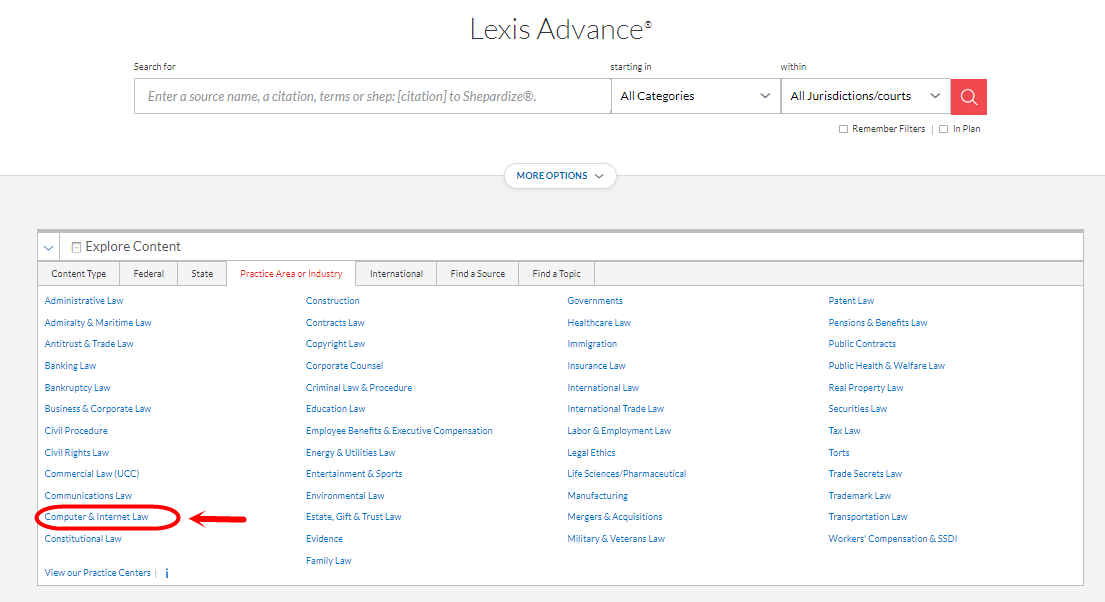
Task: Open Real Property Law
Action: click(866, 388)
